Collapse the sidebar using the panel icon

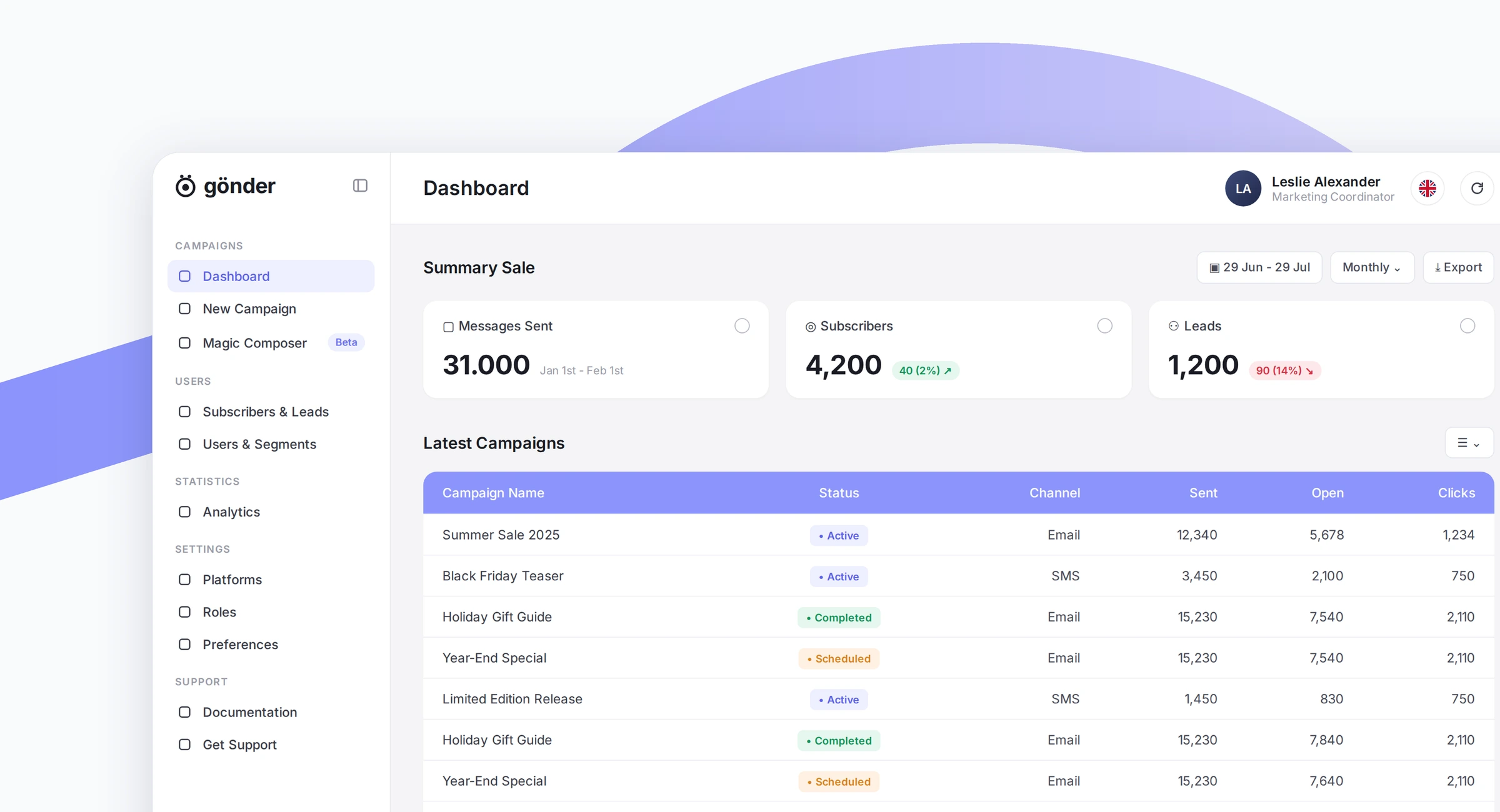tap(360, 186)
